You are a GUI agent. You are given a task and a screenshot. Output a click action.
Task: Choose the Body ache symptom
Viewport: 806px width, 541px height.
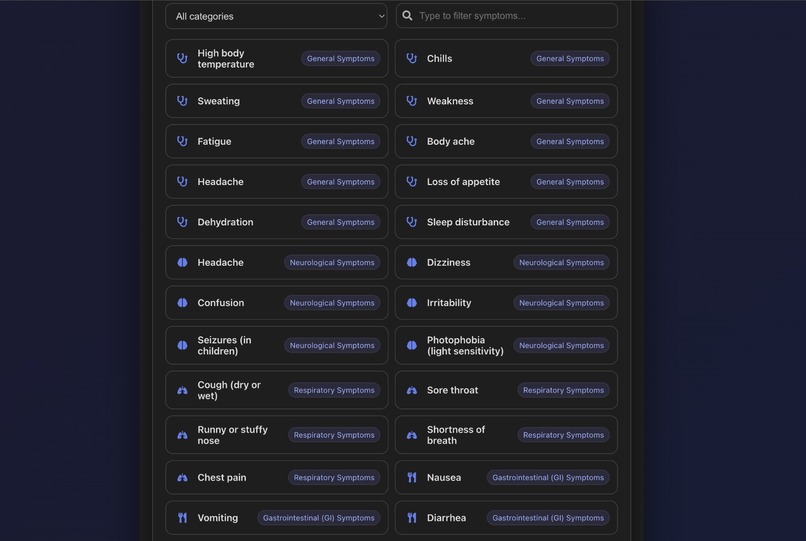point(506,141)
